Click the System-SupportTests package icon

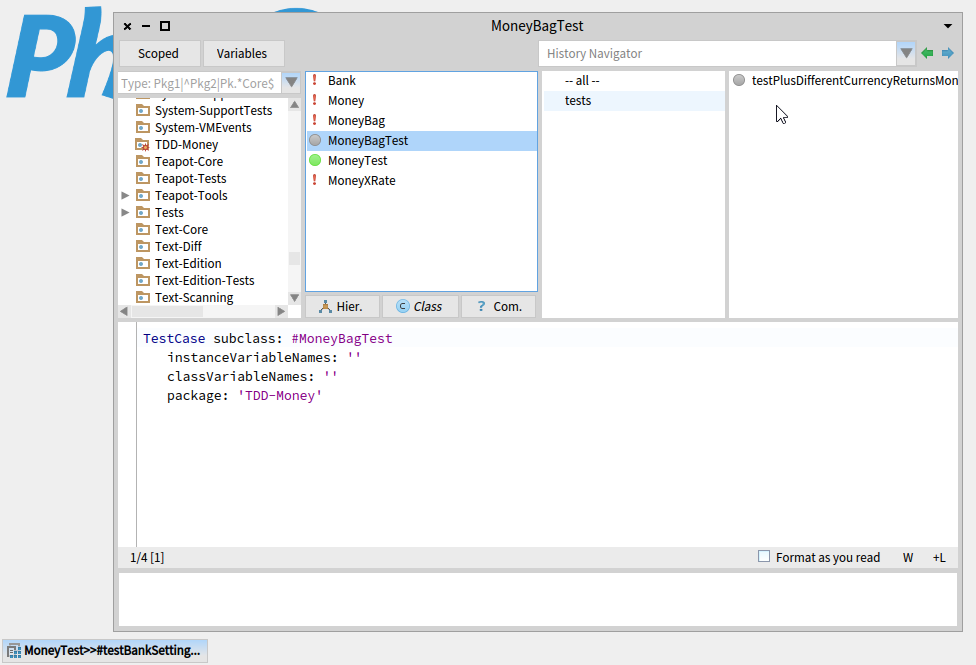[143, 110]
